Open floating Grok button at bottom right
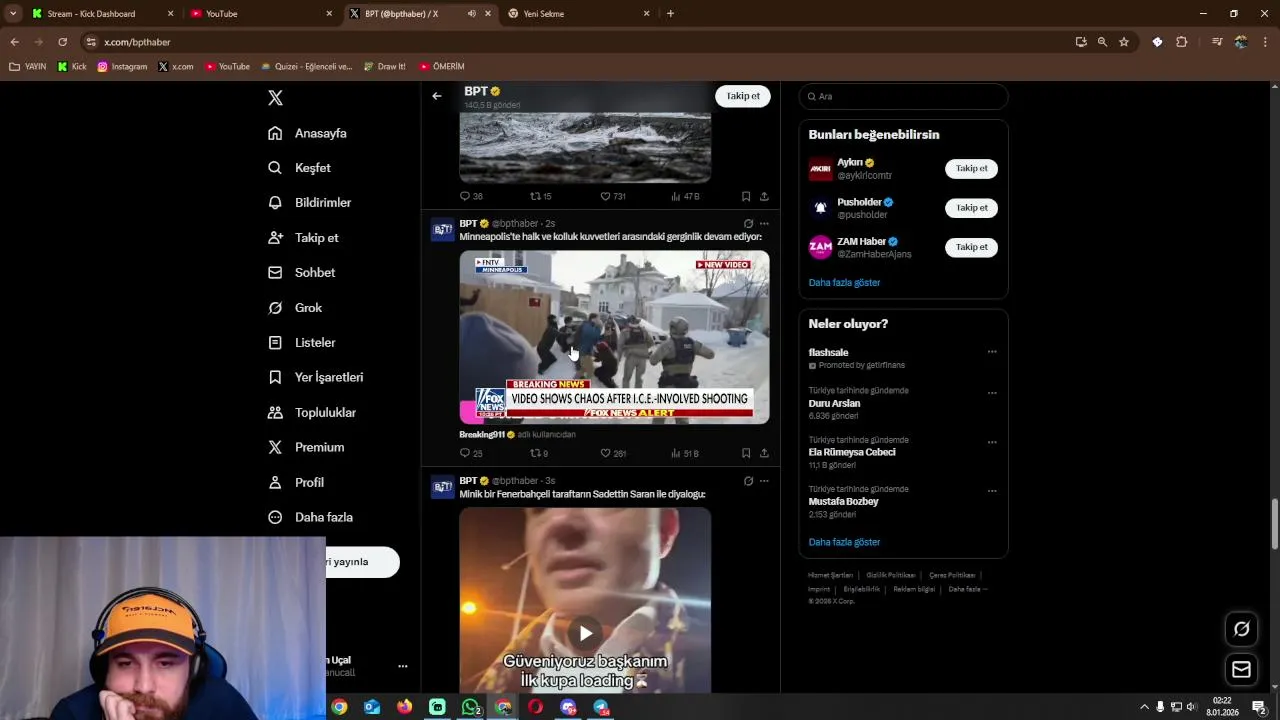 (x=1241, y=629)
